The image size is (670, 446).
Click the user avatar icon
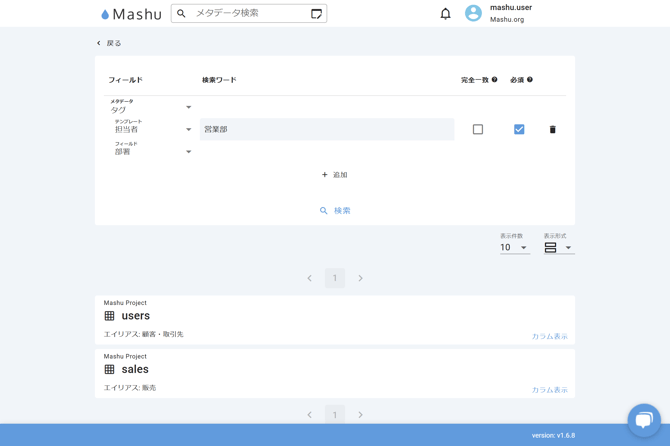click(x=473, y=14)
